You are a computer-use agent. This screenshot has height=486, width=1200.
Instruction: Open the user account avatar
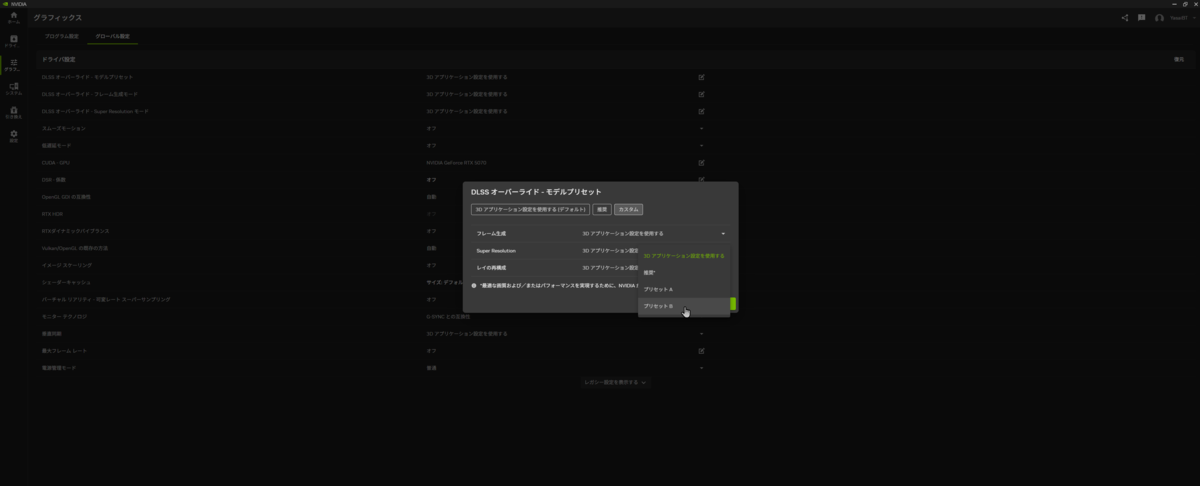click(x=1159, y=18)
